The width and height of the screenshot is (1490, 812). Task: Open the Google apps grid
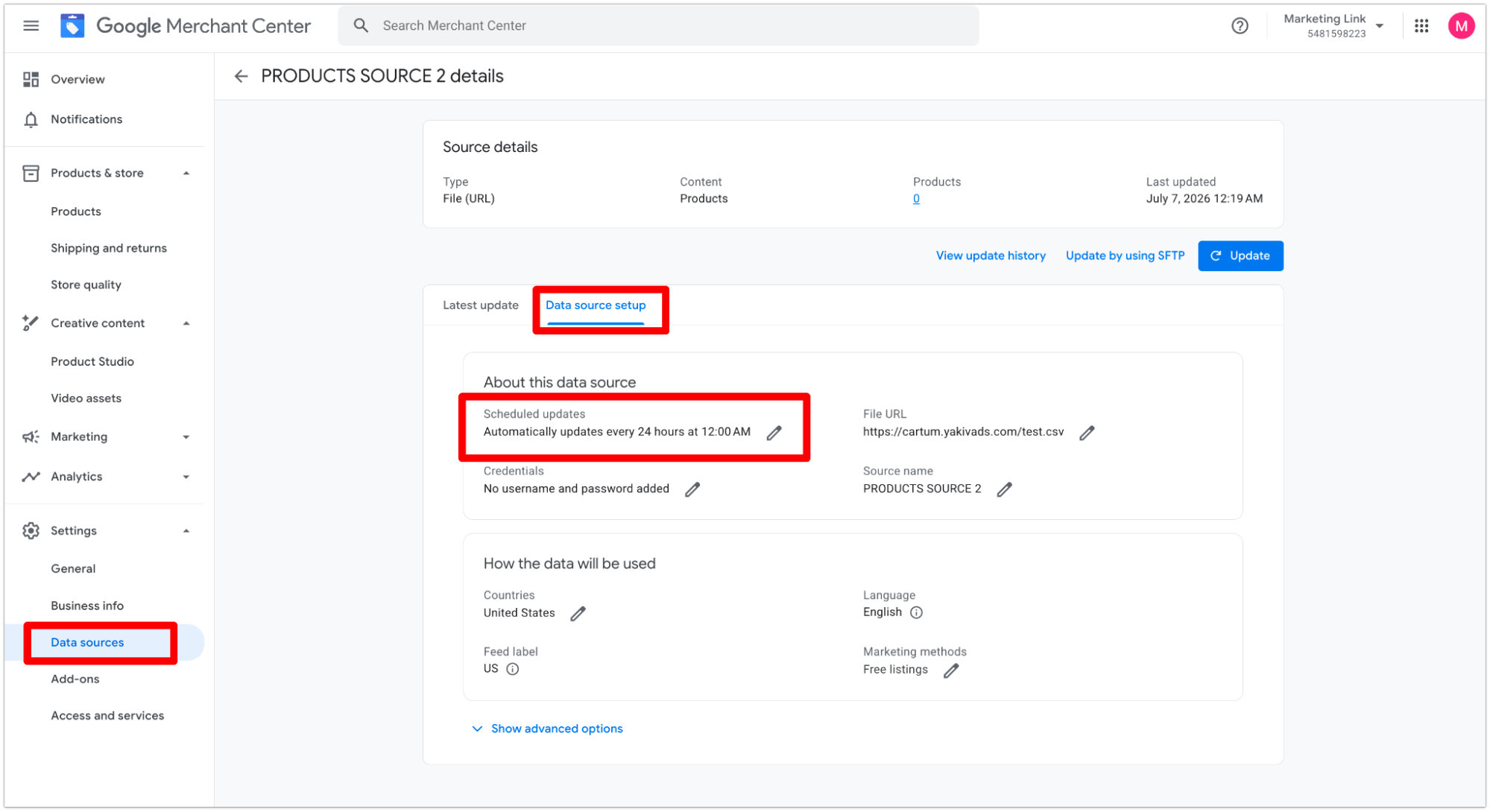[1421, 26]
